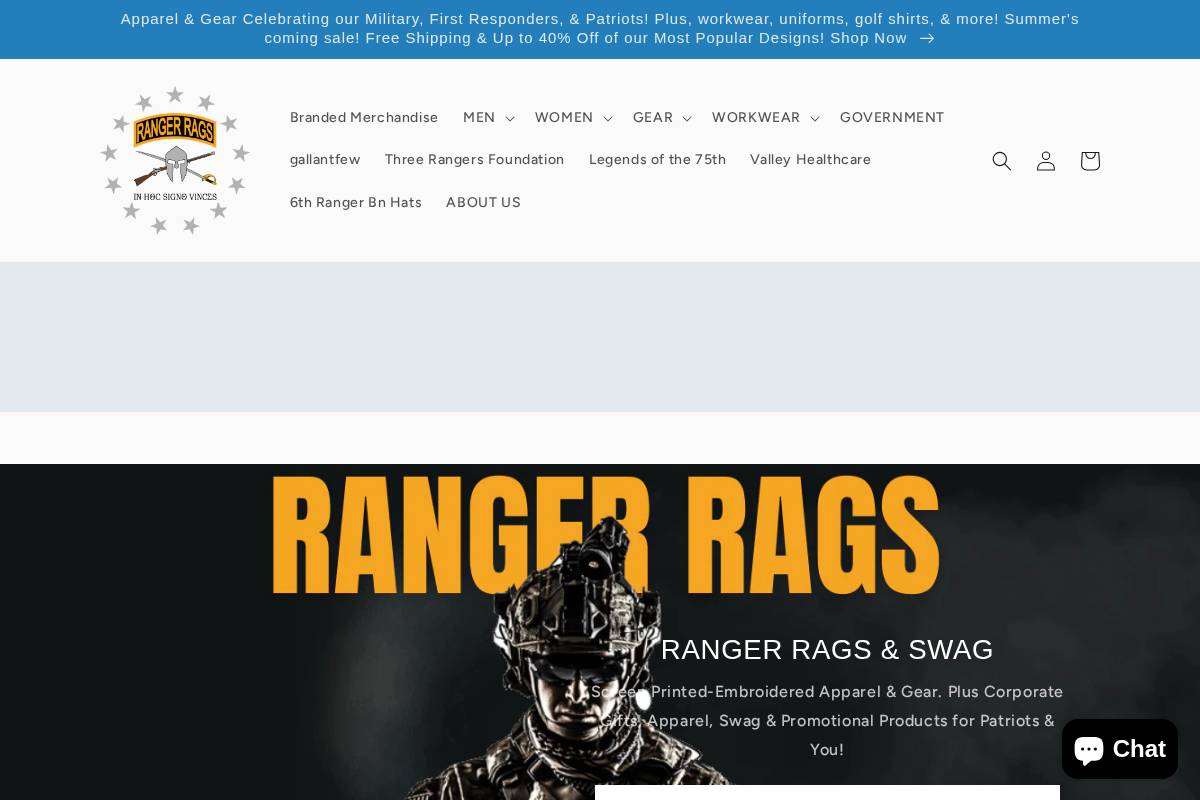1200x800 pixels.
Task: Click the account login icon
Action: 1045,160
